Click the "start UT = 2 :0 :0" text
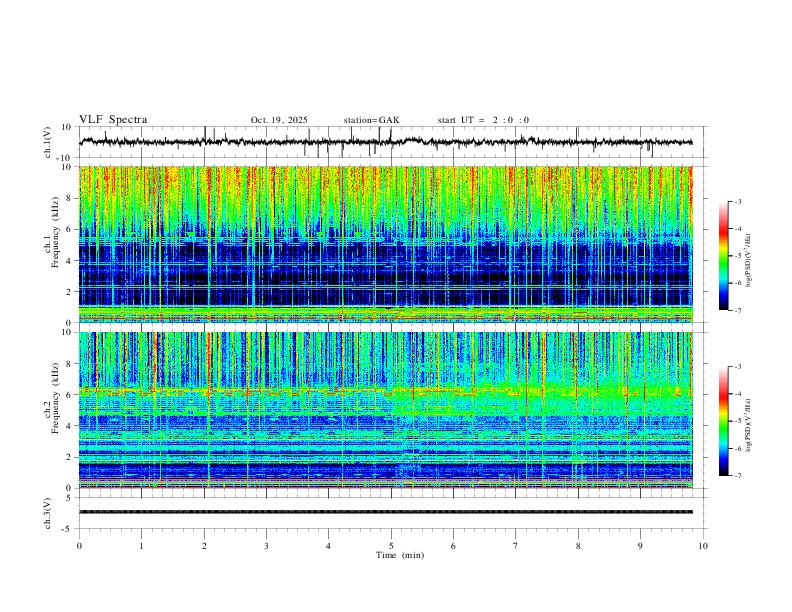The width and height of the screenshot is (792, 612). tap(483, 120)
